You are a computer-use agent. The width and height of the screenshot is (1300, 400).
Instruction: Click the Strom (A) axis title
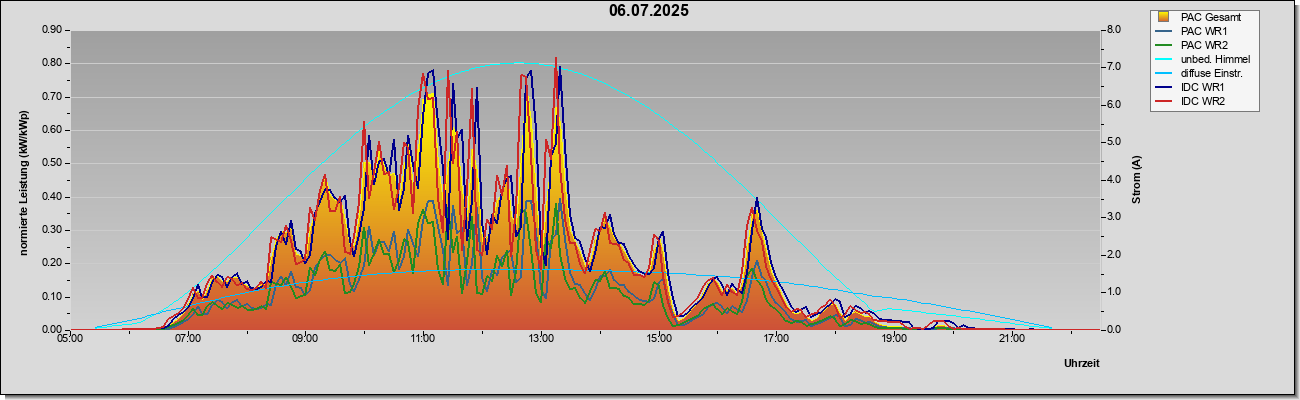[1136, 180]
